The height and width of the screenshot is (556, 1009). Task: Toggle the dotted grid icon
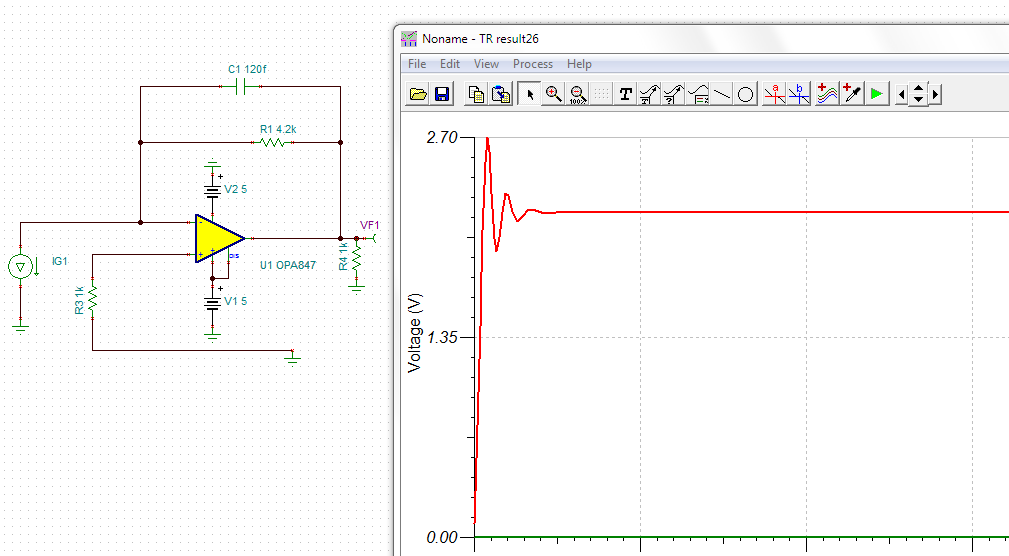click(x=601, y=94)
